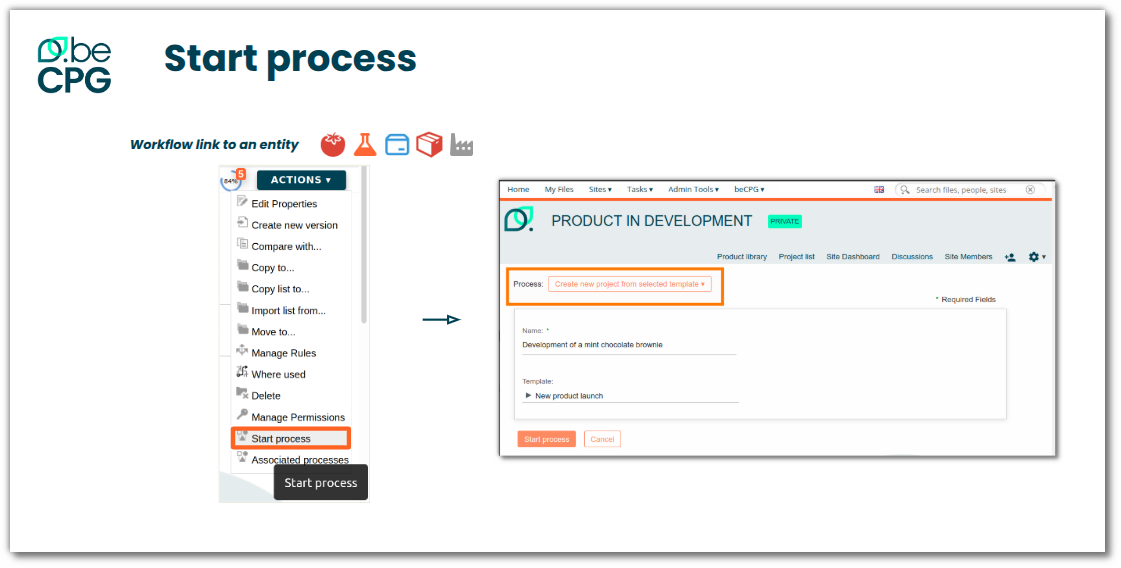This screenshot has width=1121, height=568.
Task: Expand the Admin Tools dropdown menu
Action: point(693,190)
